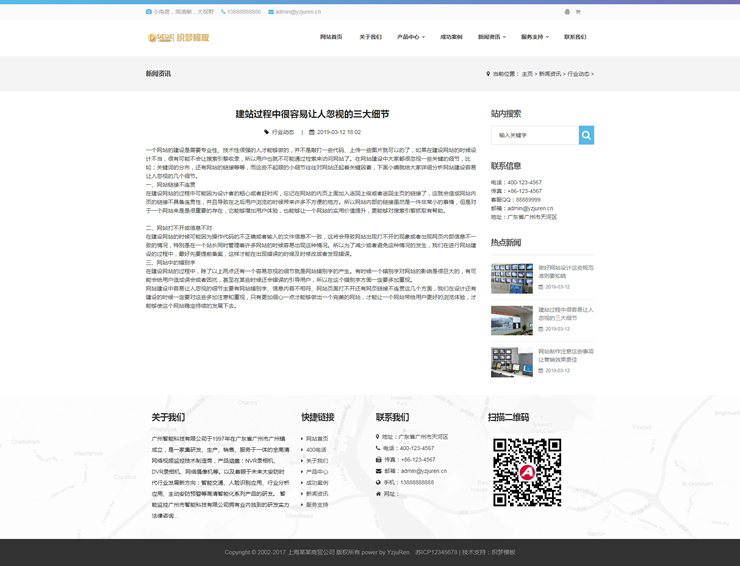
Task: Click the envelope icon beside admin@yzjuren.cn in top bar
Action: point(271,12)
